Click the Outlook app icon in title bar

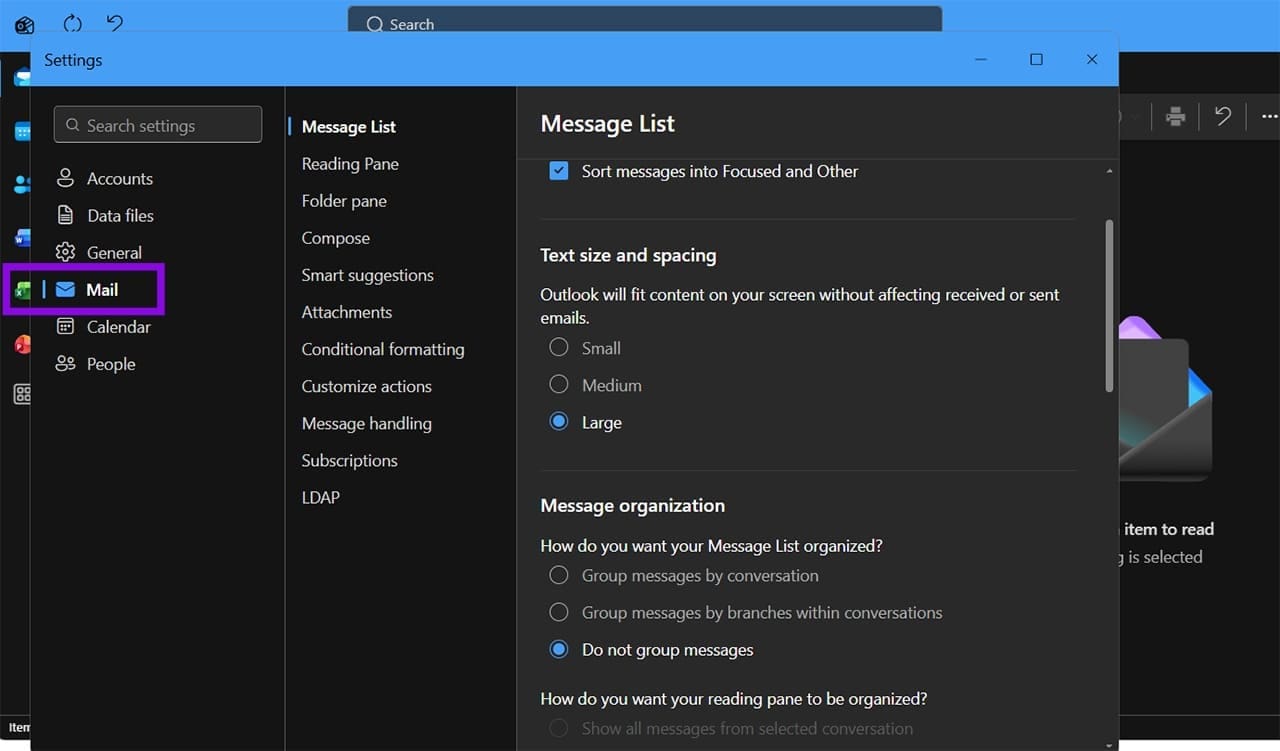point(25,25)
